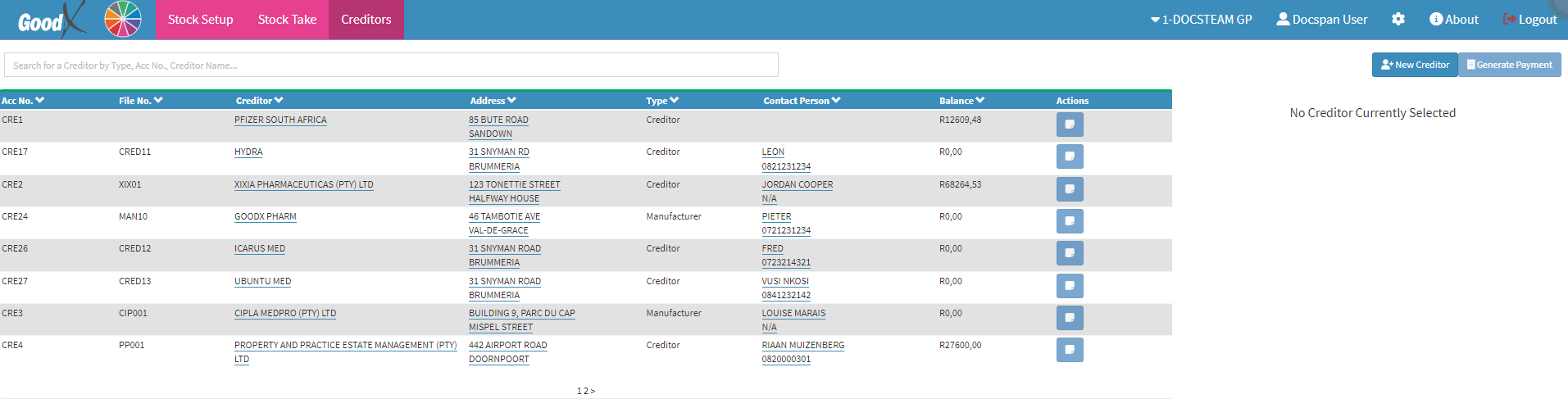This screenshot has width=1568, height=399.
Task: Switch to Stock Take tab
Action: click(287, 20)
